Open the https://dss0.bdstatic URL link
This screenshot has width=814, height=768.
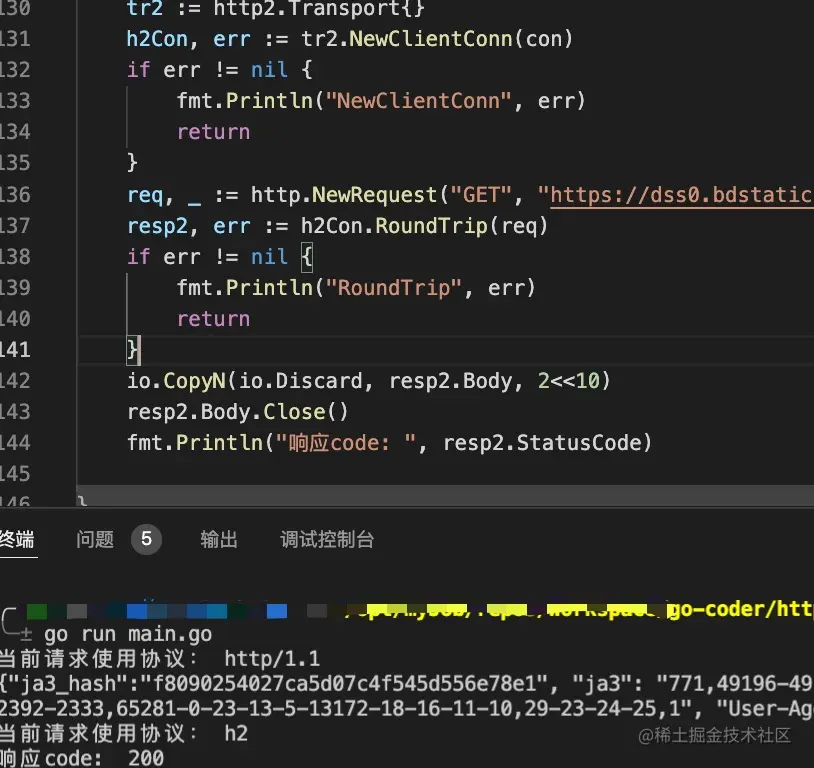(682, 195)
